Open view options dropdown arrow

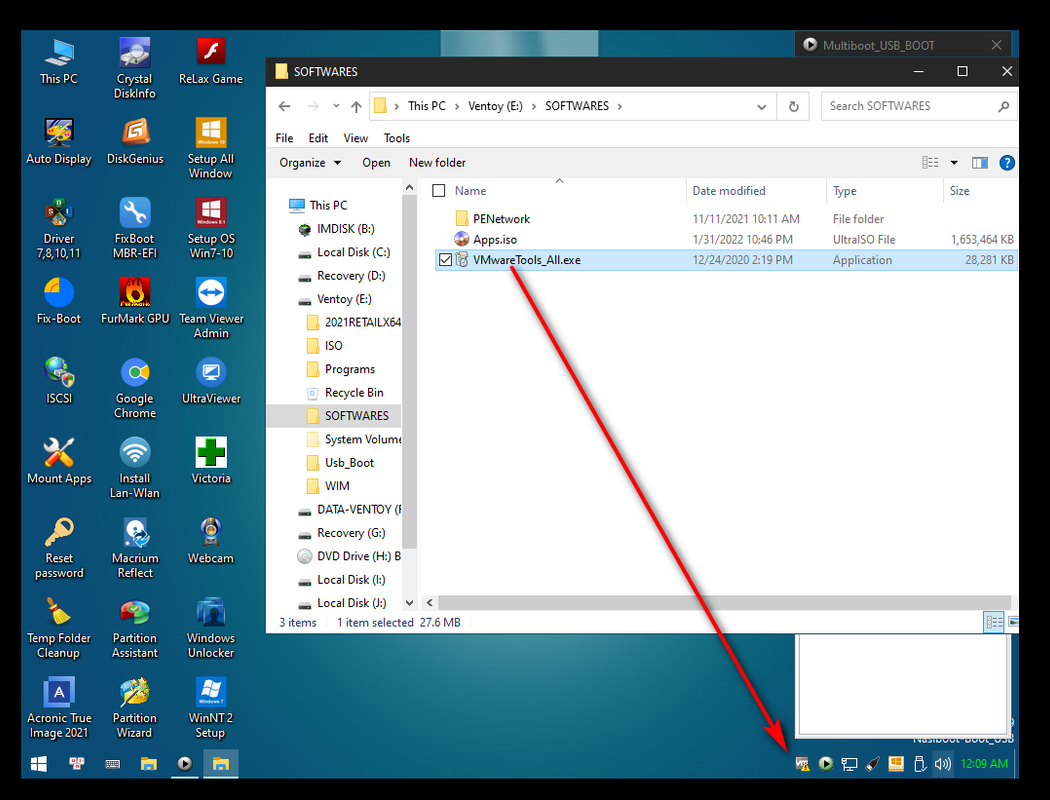coord(954,163)
